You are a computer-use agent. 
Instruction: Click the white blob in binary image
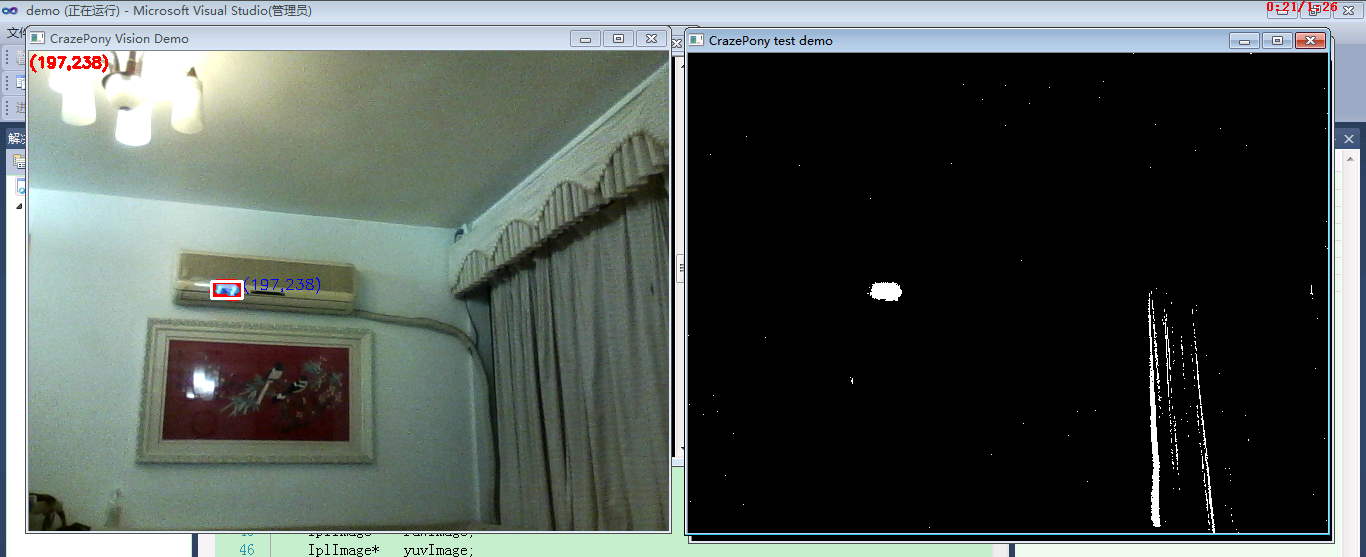coord(885,291)
